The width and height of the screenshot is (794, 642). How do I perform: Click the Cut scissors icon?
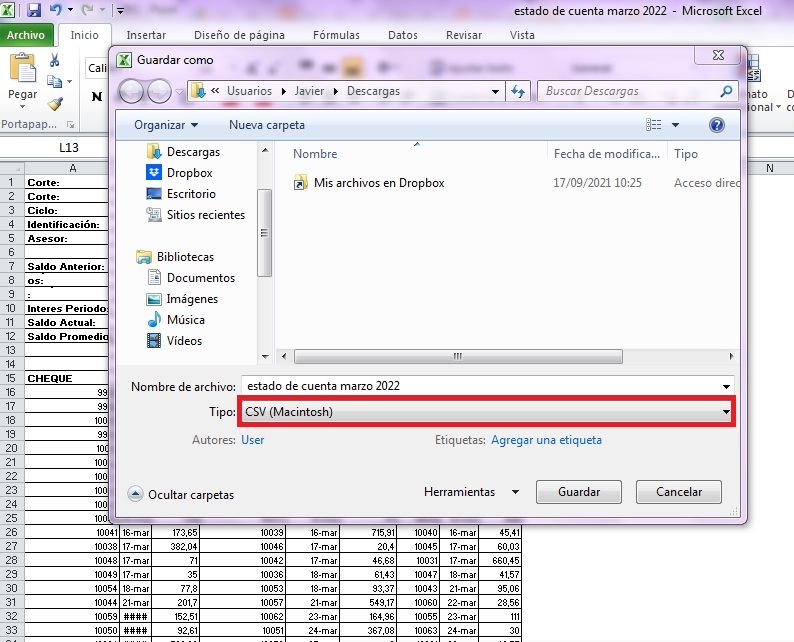point(54,62)
